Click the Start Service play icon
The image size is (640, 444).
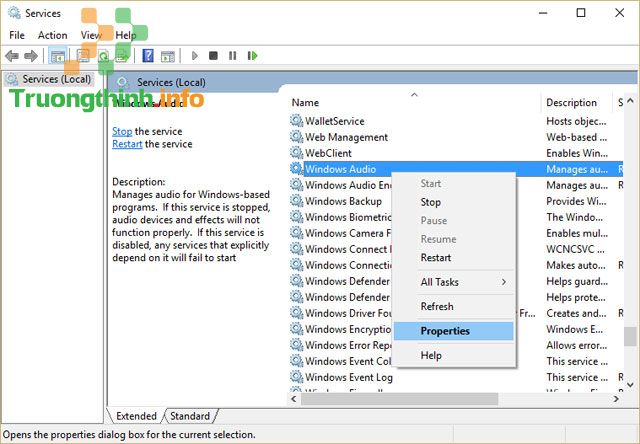point(195,56)
